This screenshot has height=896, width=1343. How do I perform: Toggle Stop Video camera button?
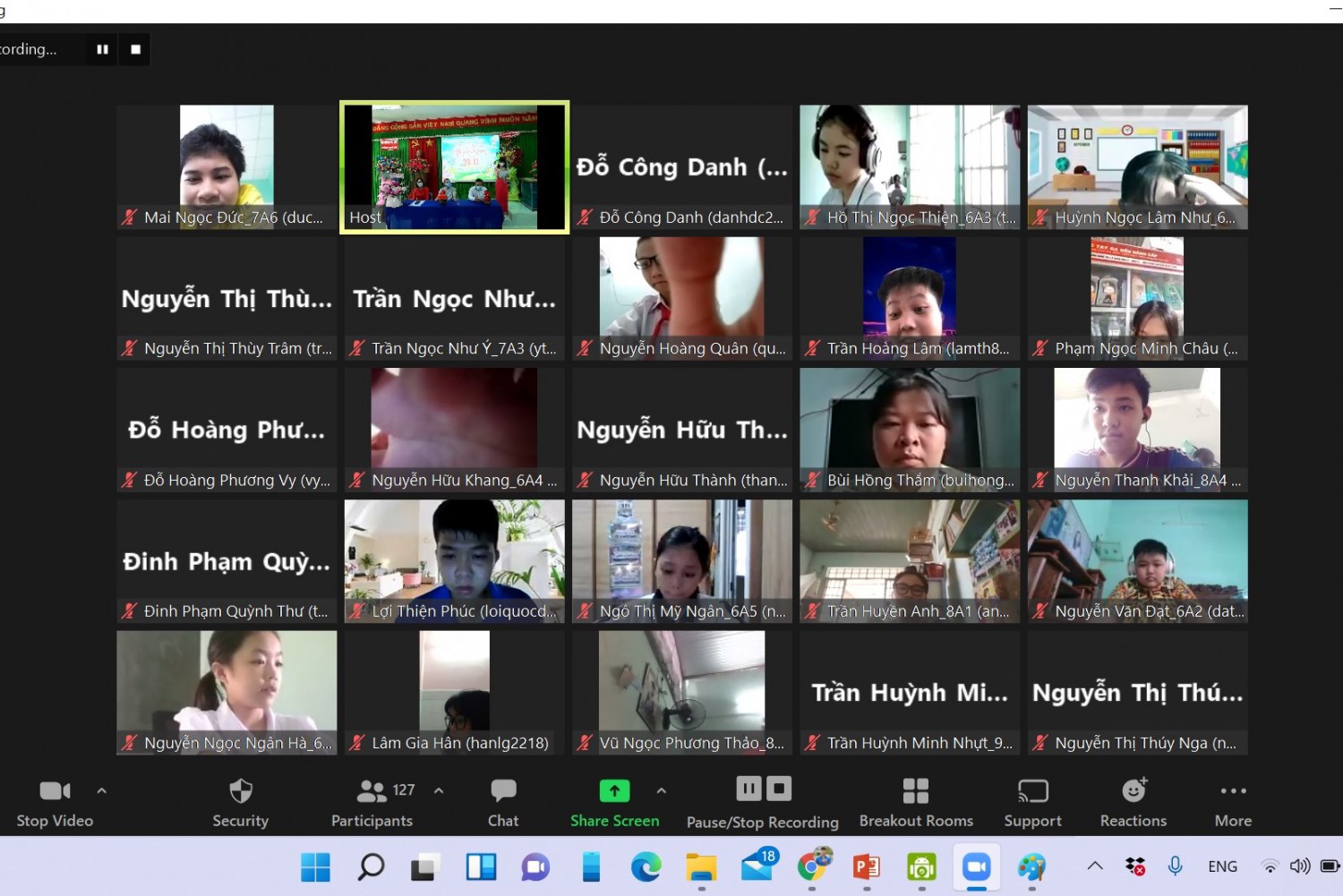[55, 802]
